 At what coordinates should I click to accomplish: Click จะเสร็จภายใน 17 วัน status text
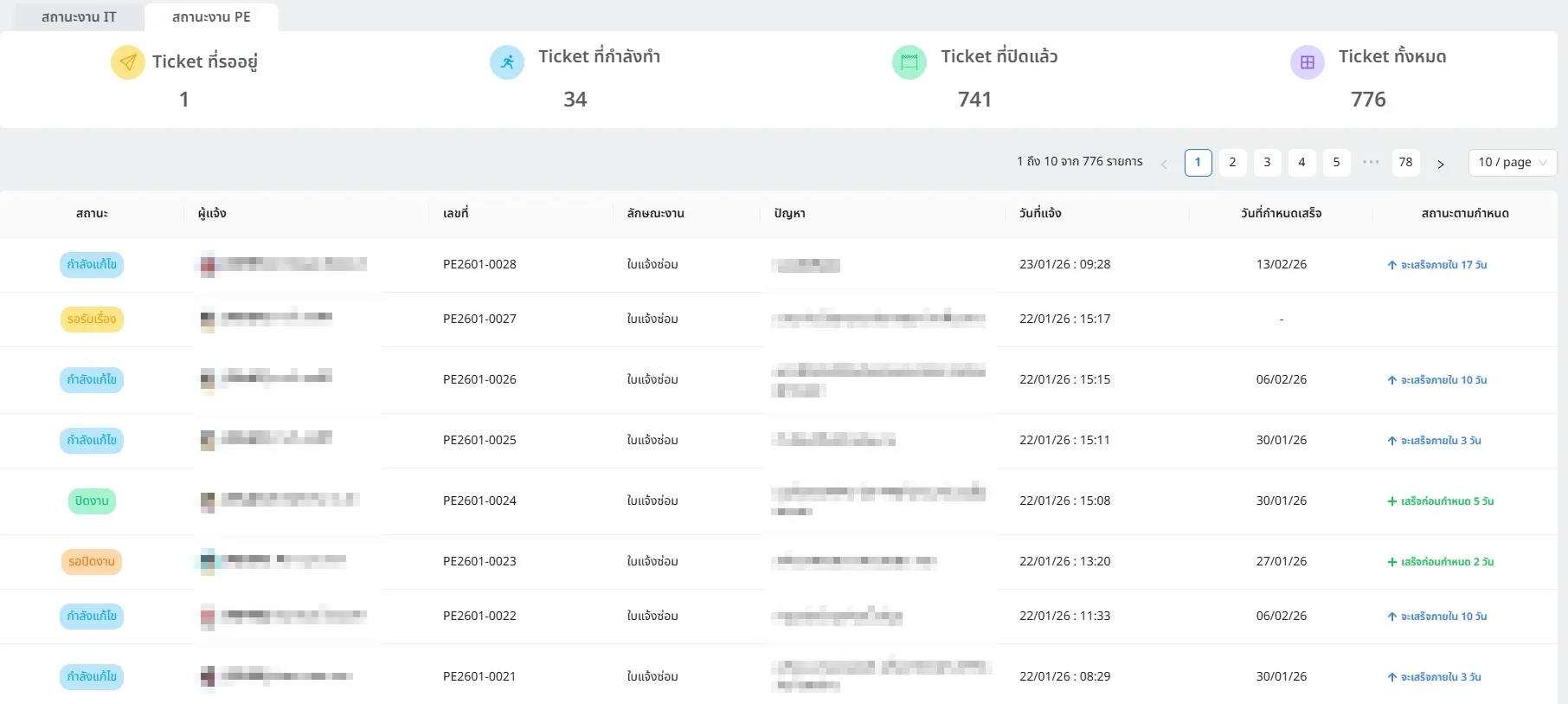pos(1443,265)
